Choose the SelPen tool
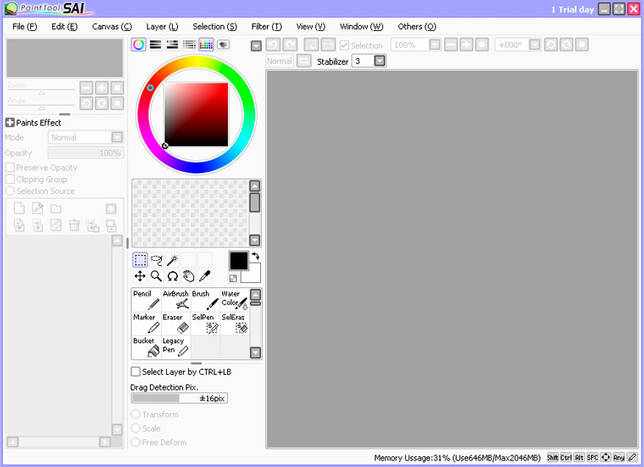The height and width of the screenshot is (467, 644). click(205, 323)
